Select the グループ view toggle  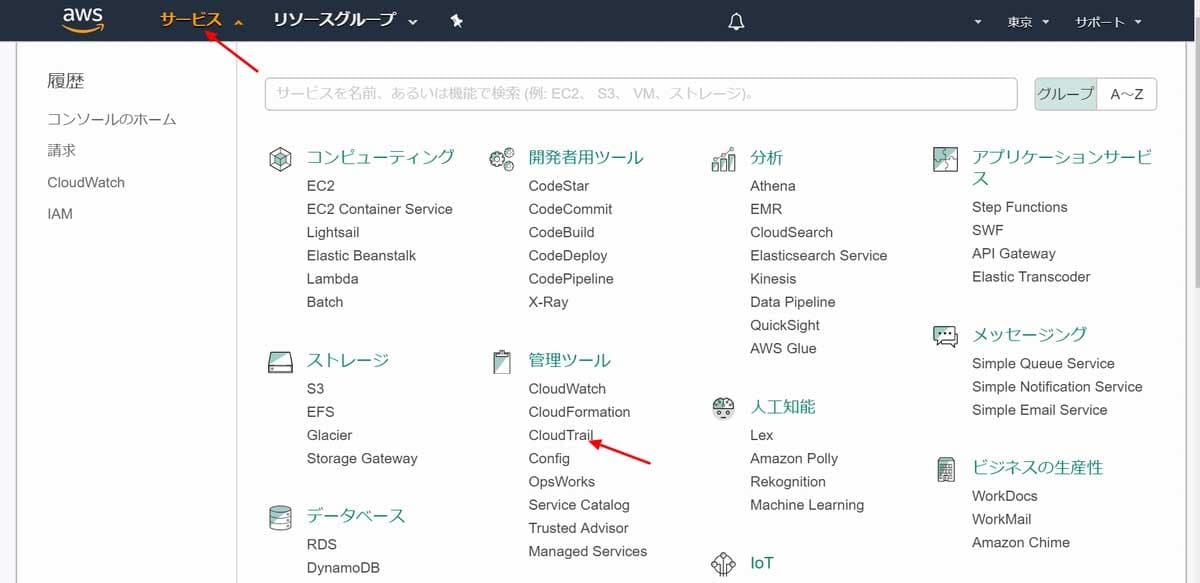1065,94
